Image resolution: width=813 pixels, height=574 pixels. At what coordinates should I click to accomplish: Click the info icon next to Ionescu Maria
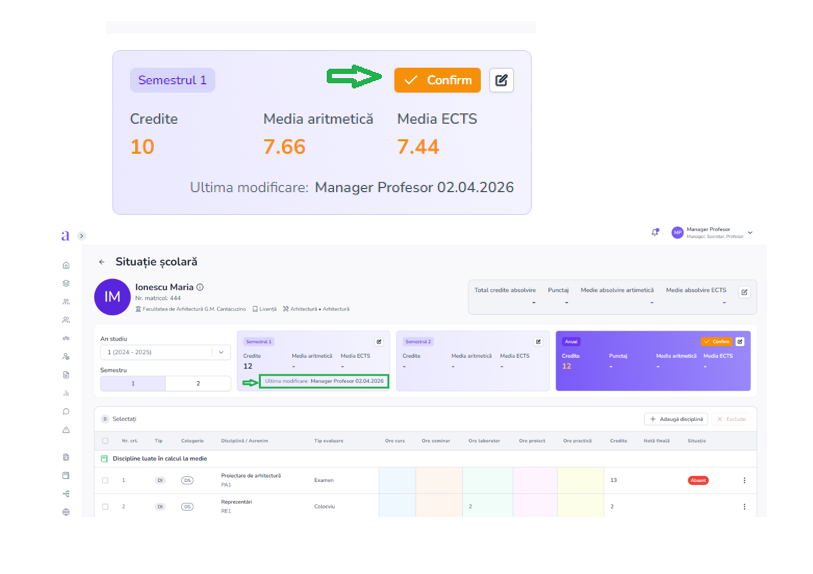pyautogui.click(x=200, y=288)
